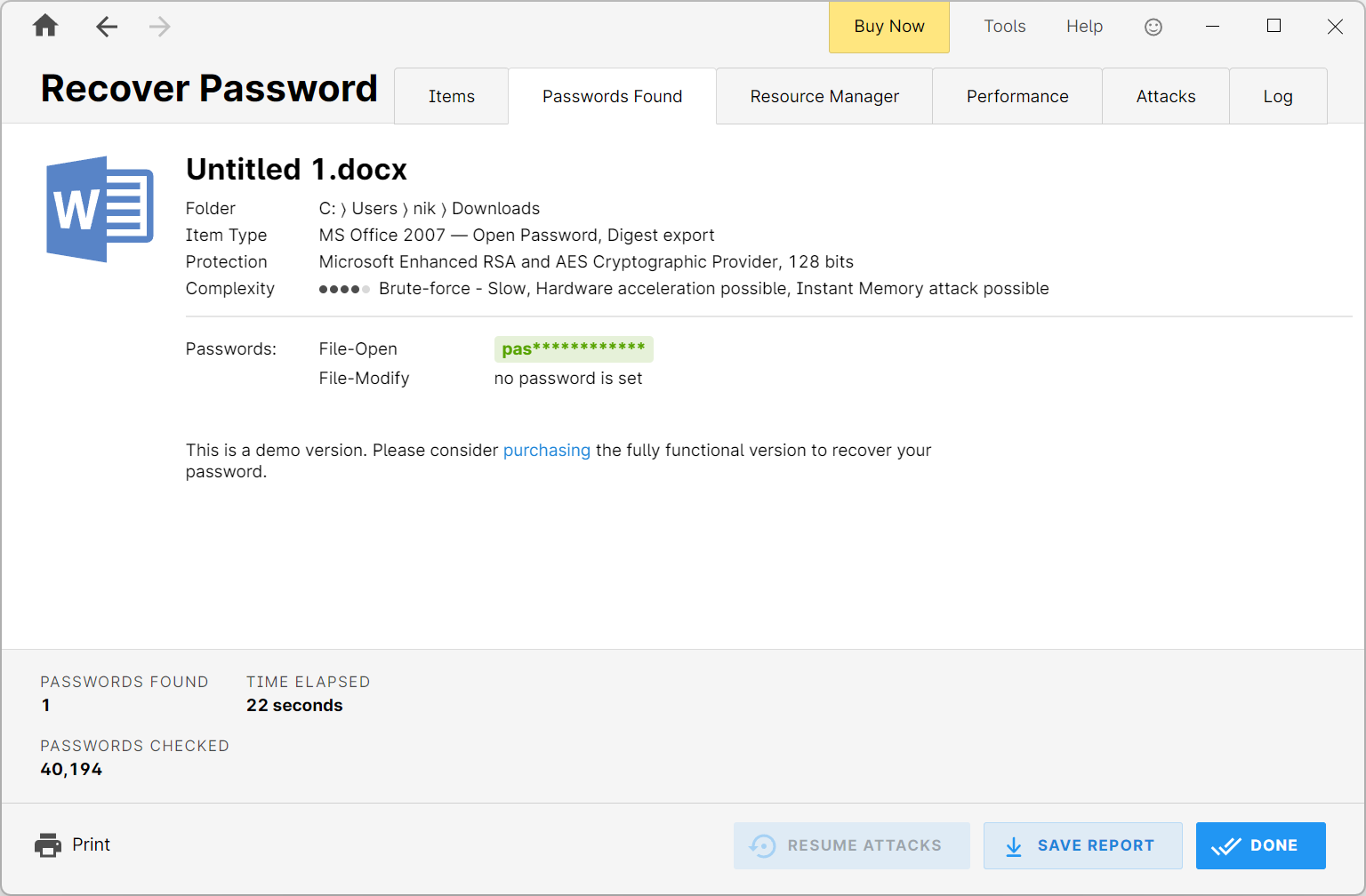Click the Word document icon

100,209
